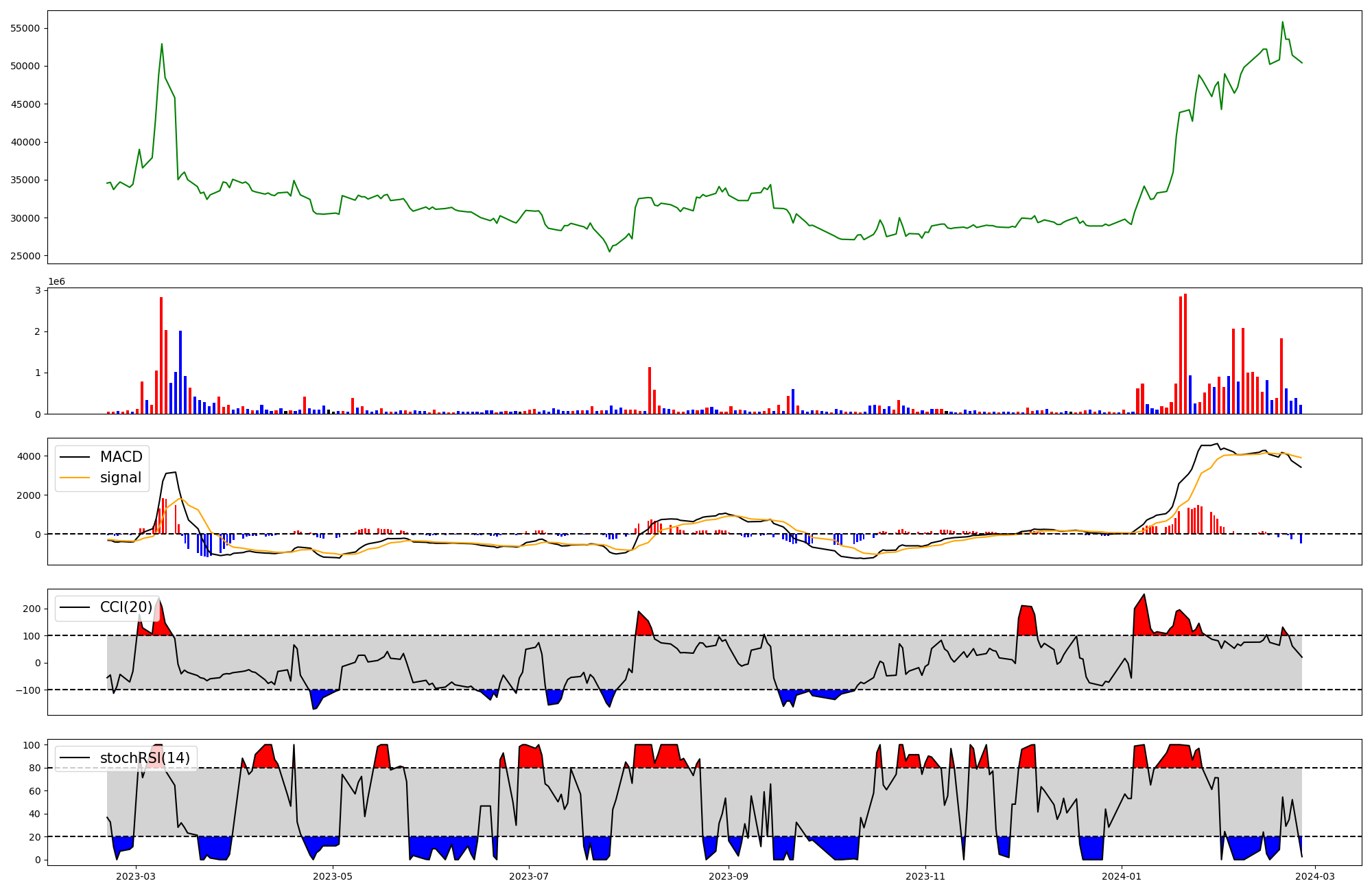Click the 200 tick on the CCI axis
Viewport: 1372px width, 892px height.
click(x=32, y=609)
